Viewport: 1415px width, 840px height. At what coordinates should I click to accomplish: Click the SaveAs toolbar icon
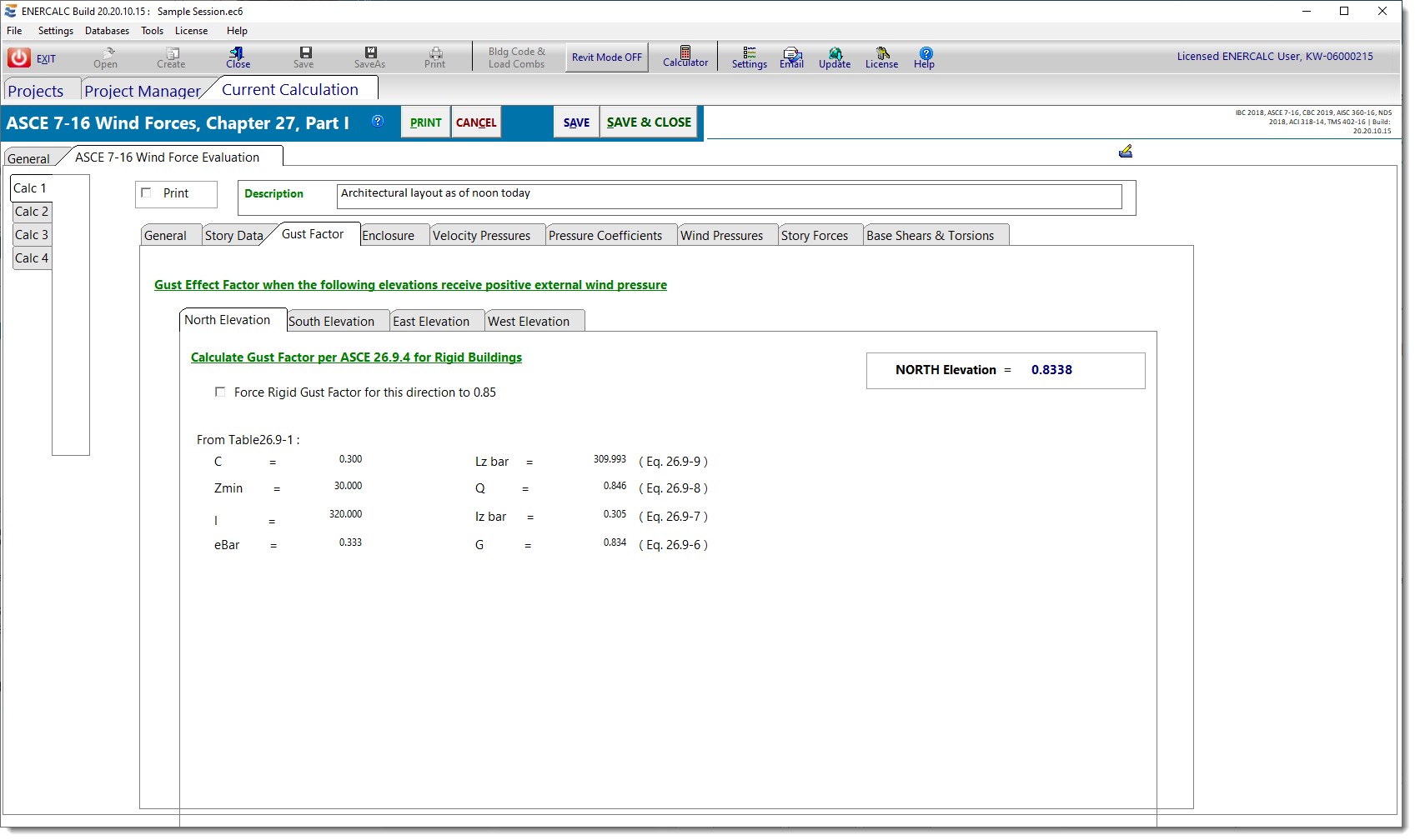pos(369,57)
